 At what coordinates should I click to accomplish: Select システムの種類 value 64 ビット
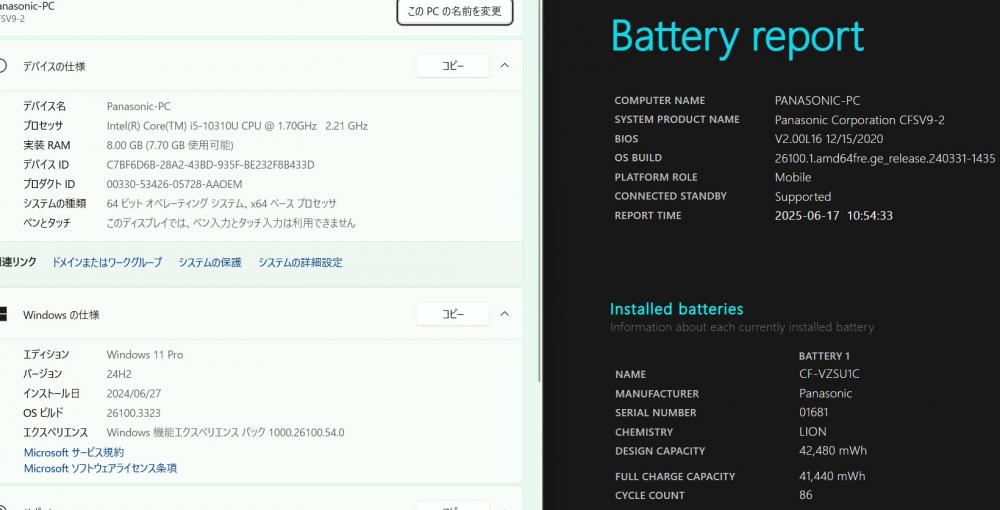pos(221,204)
